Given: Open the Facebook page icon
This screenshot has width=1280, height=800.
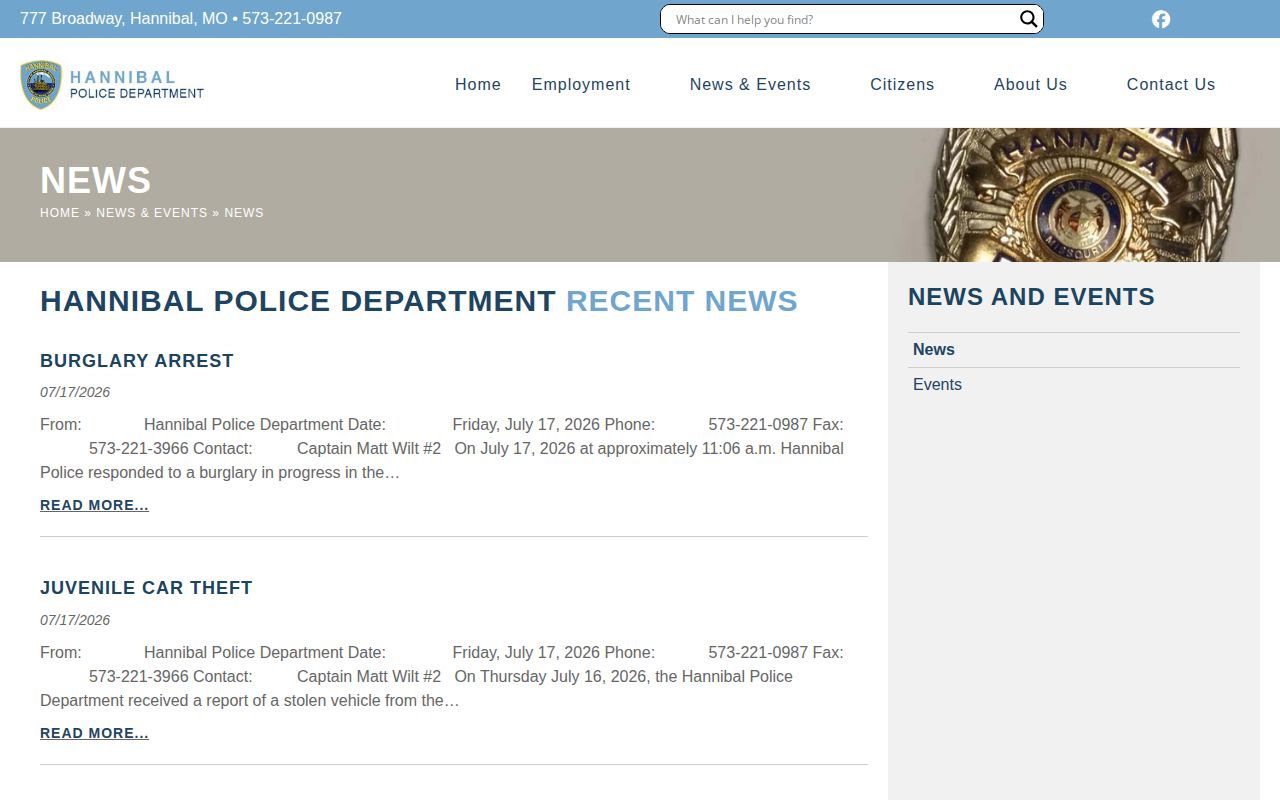Looking at the screenshot, I should coord(1161,19).
